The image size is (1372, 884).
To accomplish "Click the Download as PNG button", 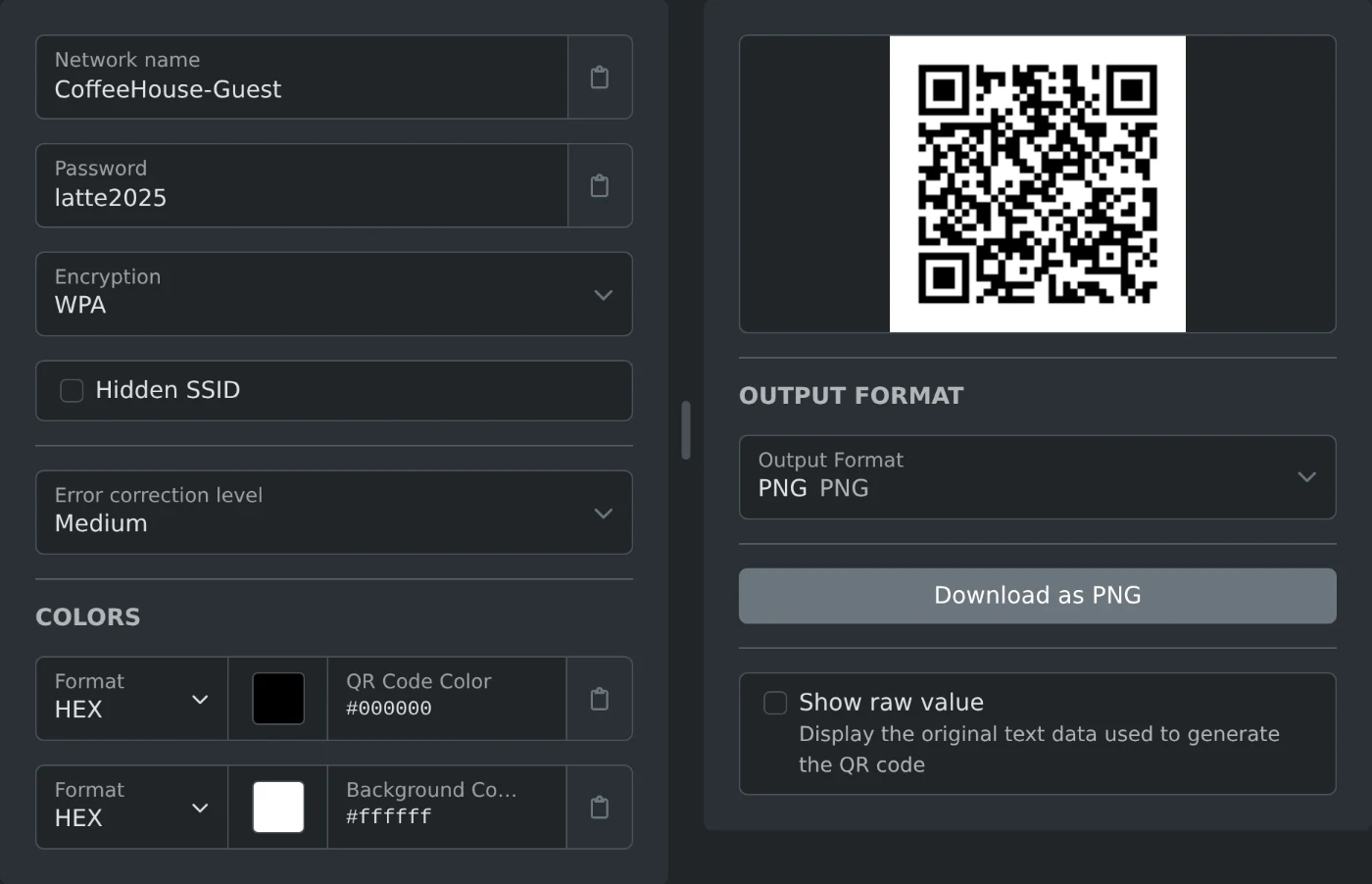I will coord(1037,596).
